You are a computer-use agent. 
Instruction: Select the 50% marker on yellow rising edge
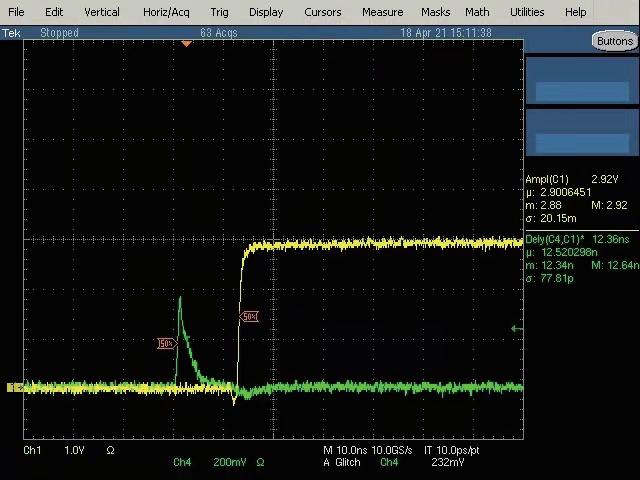pos(250,317)
